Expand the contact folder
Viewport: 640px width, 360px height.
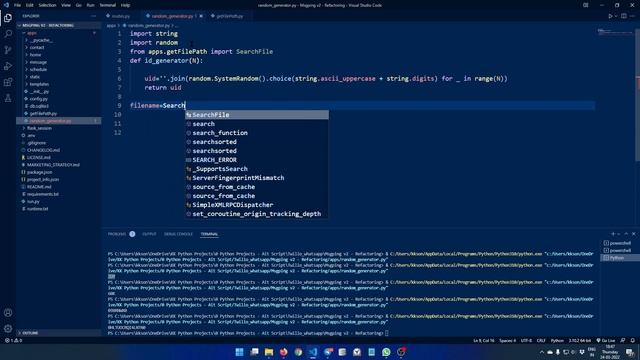pos(36,47)
